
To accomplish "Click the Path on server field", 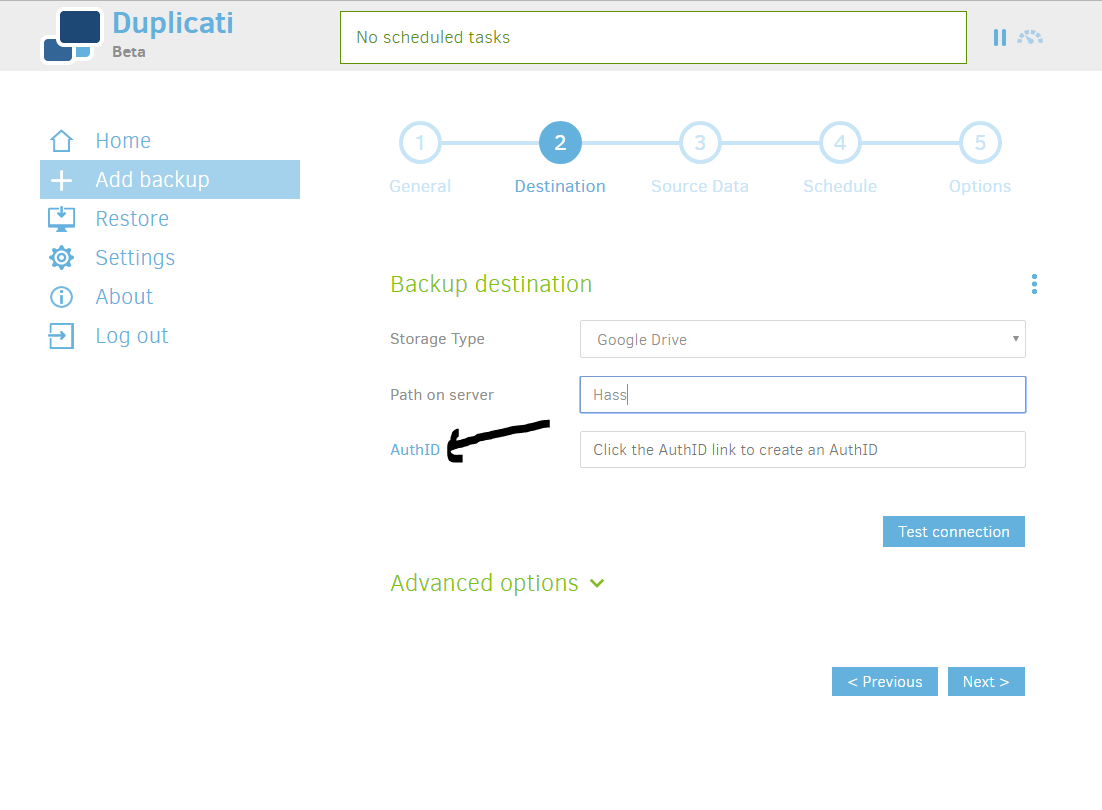I will (803, 395).
